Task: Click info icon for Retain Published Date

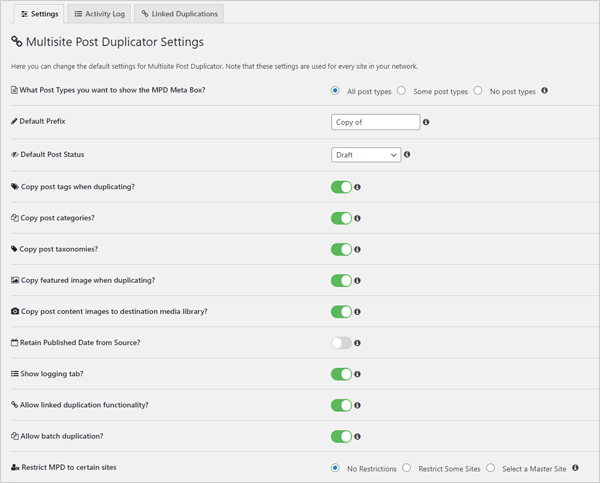Action: pos(357,343)
